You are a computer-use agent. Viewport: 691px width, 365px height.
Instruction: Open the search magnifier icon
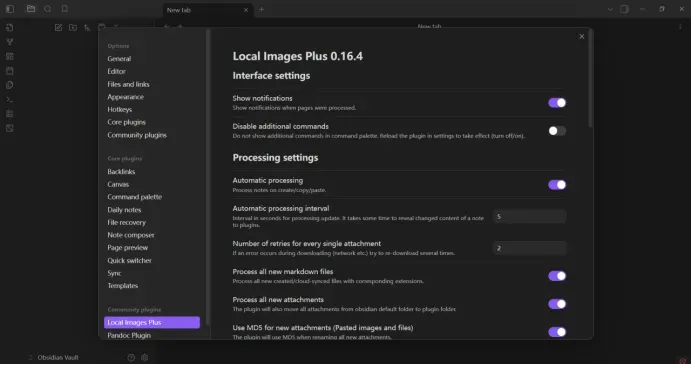click(48, 9)
